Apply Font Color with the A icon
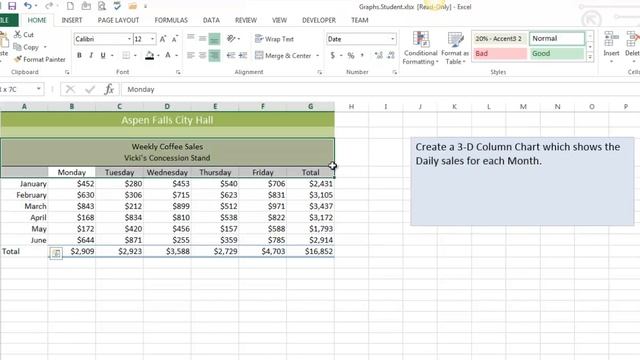 (168, 55)
